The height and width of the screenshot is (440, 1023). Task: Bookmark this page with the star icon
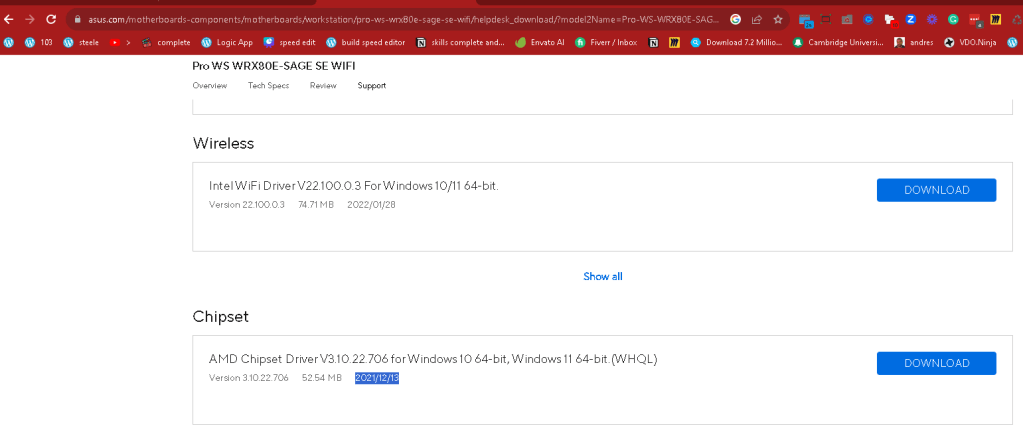[778, 20]
